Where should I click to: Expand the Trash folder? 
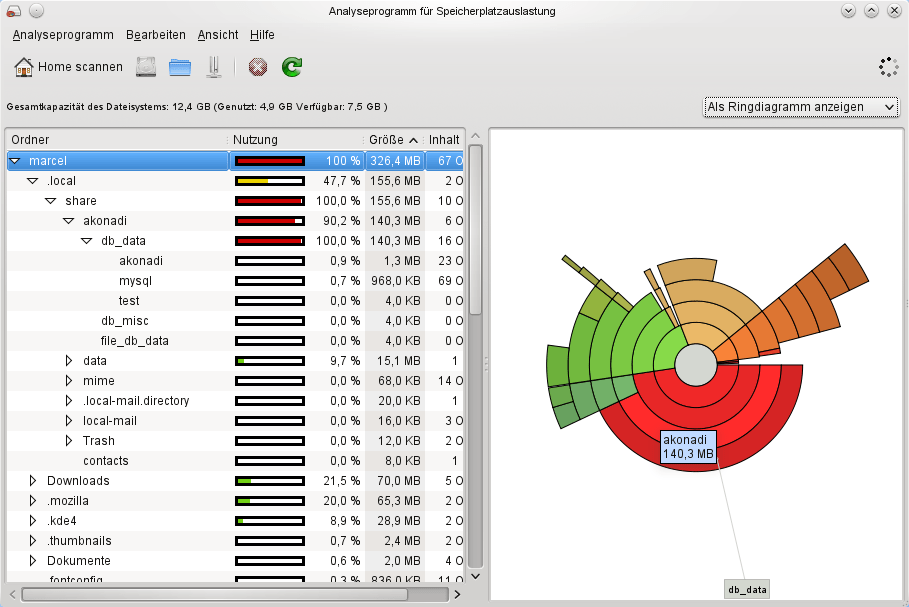tap(69, 441)
